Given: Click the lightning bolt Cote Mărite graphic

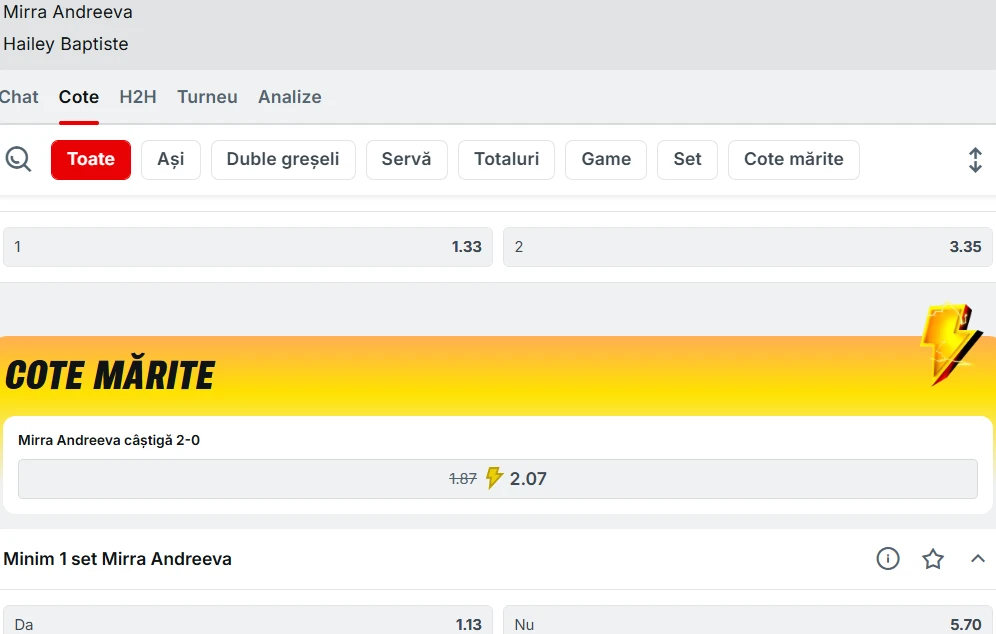Looking at the screenshot, I should (x=949, y=344).
